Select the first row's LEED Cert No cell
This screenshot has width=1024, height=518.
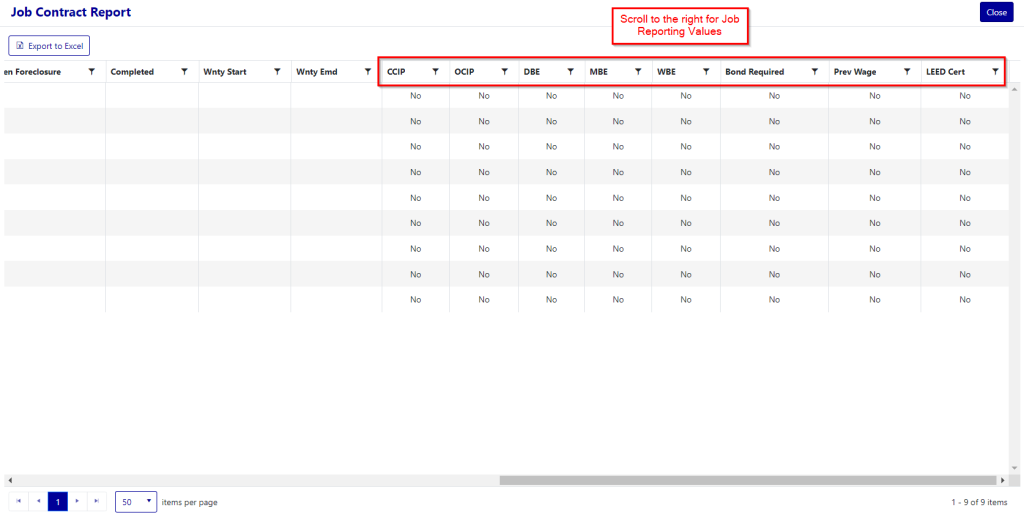click(965, 96)
